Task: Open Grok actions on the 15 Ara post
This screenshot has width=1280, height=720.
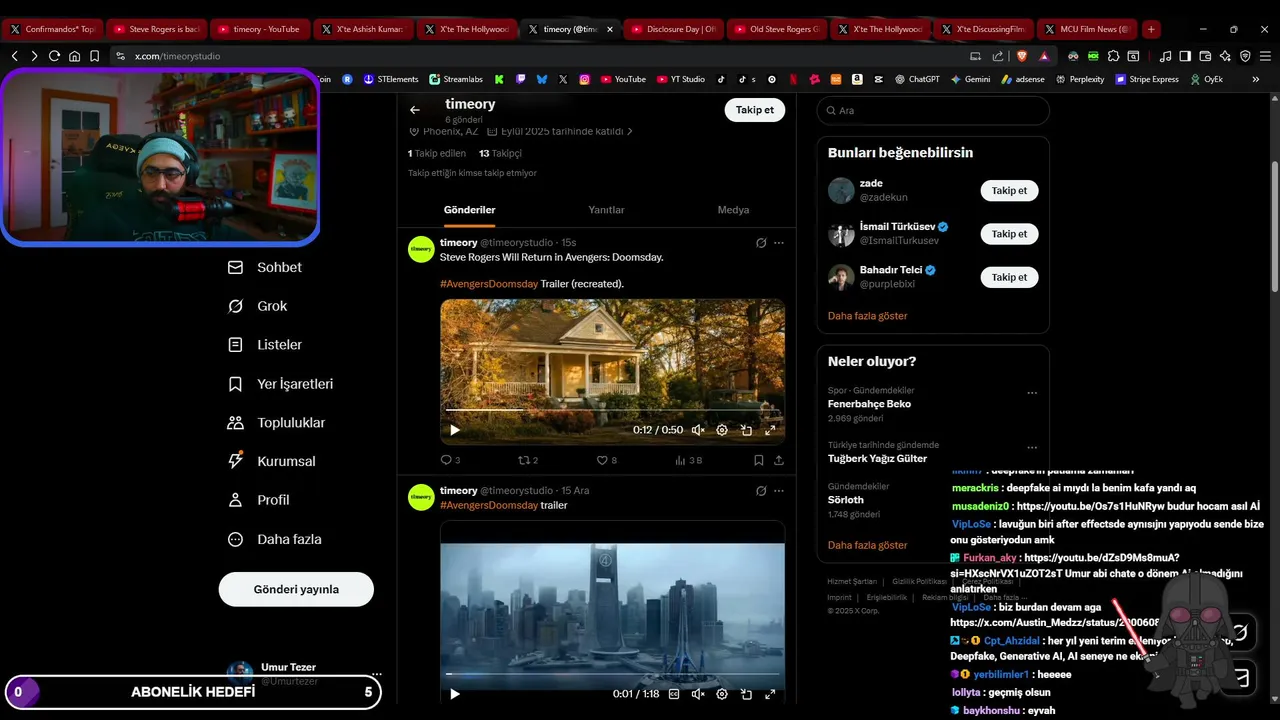Action: click(x=761, y=491)
